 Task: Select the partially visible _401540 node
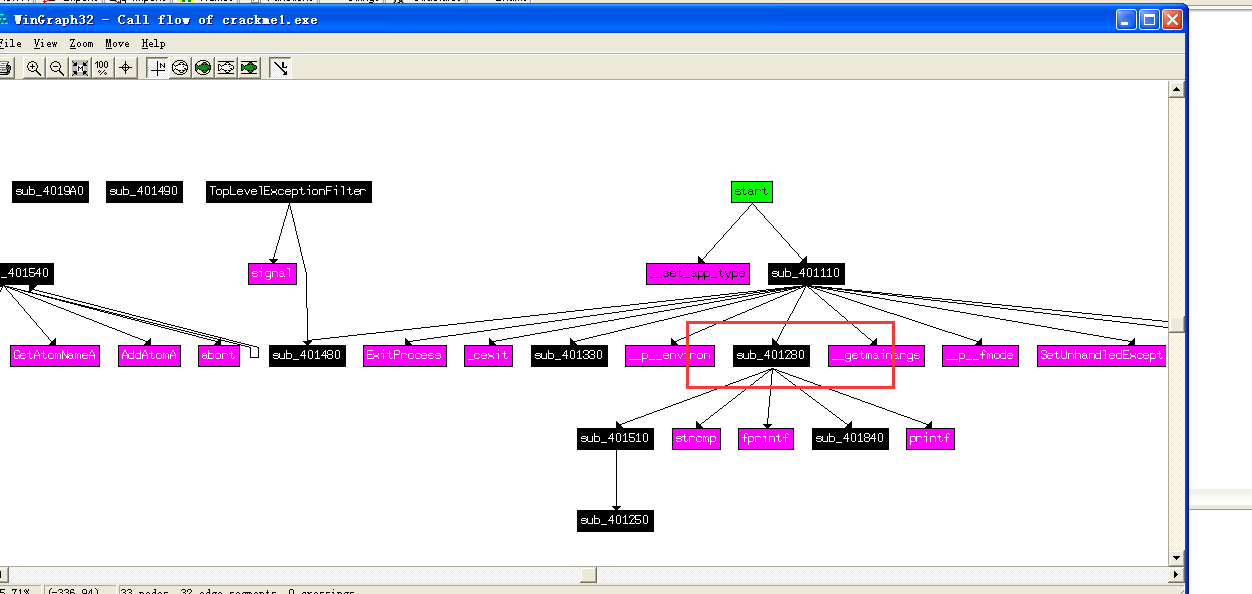pyautogui.click(x=26, y=273)
